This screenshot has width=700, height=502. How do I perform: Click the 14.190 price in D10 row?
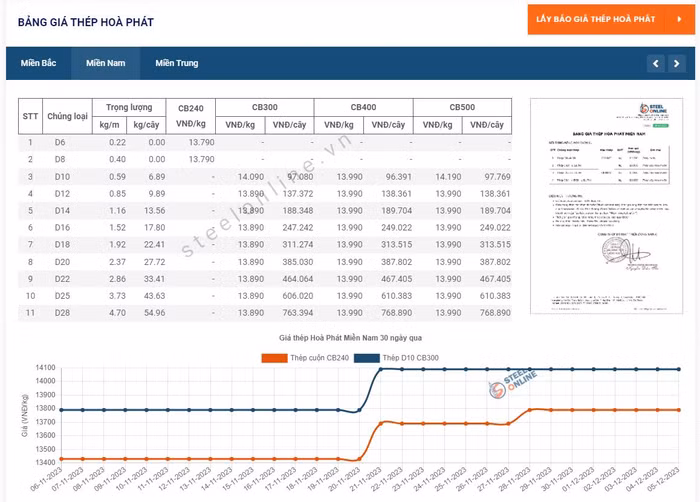pyautogui.click(x=448, y=177)
